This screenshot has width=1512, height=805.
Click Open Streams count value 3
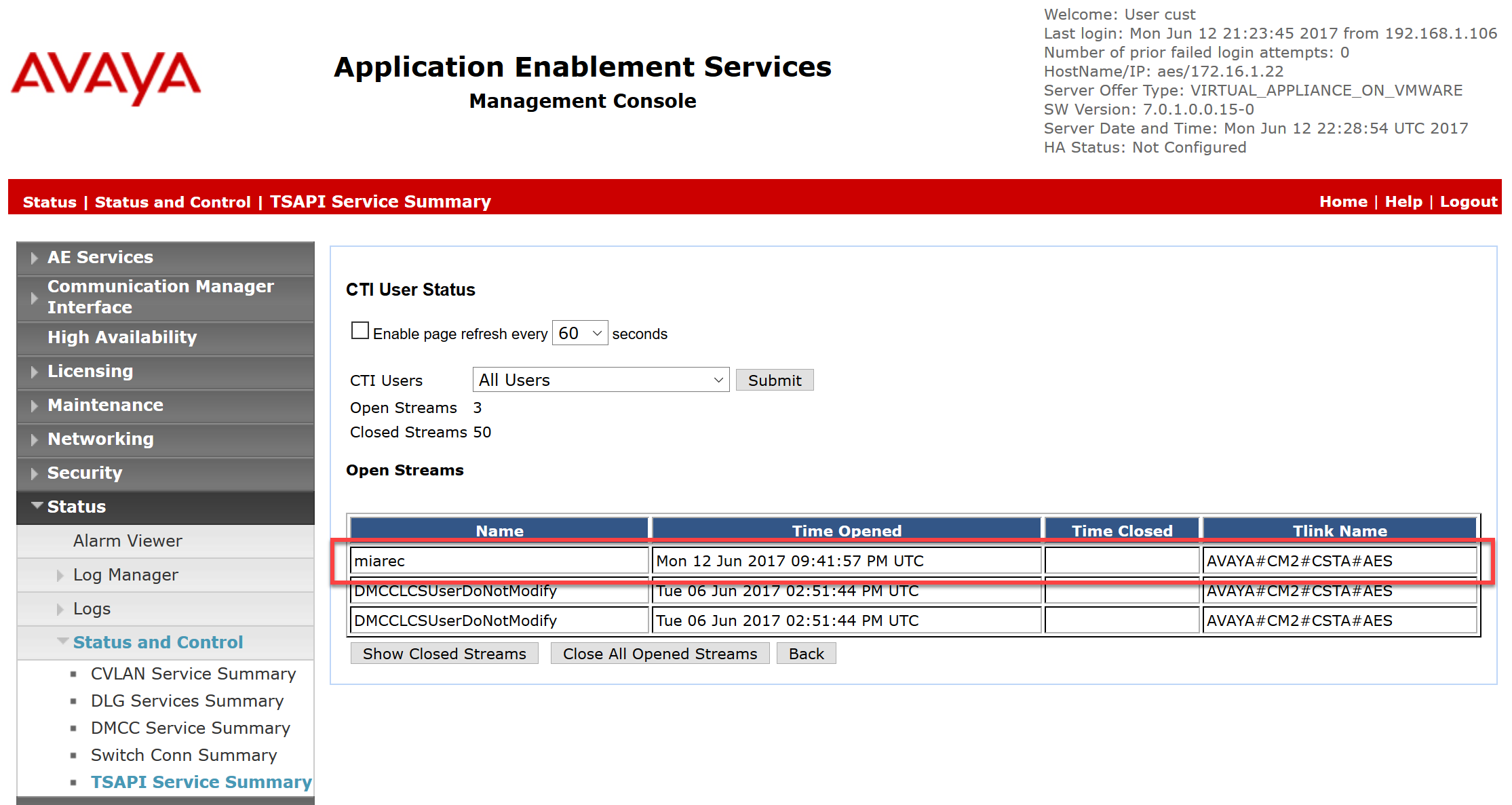[x=478, y=408]
